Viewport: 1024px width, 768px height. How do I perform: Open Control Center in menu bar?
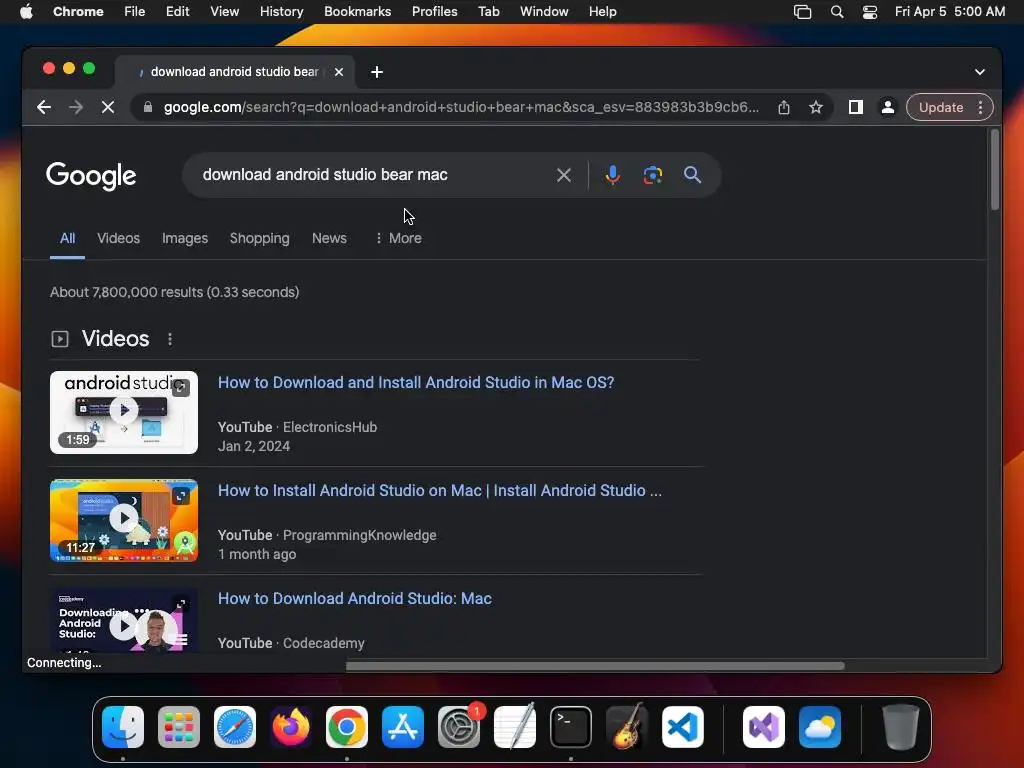(x=870, y=12)
